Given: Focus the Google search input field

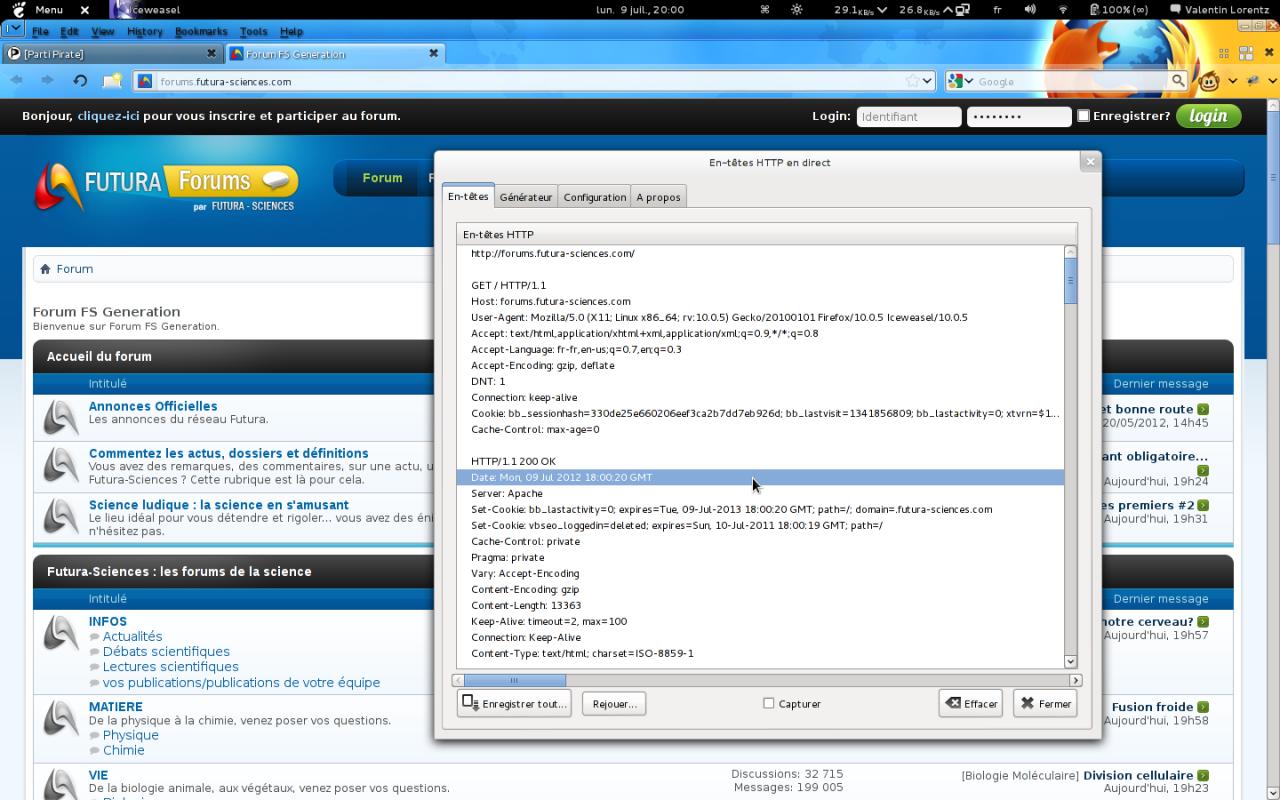Looking at the screenshot, I should (x=1071, y=81).
